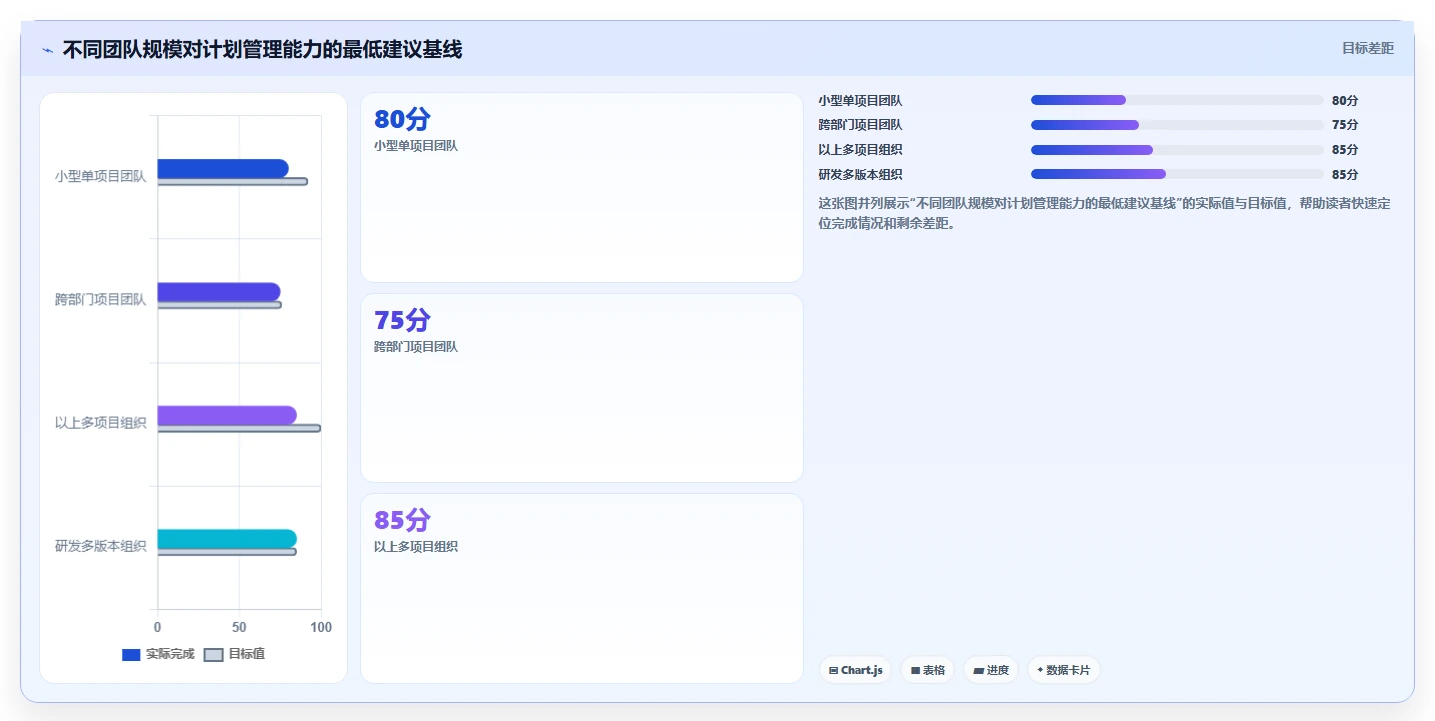Screen dimensions: 1435x721
Task: Click the 以上多项目组织 chart axis label
Action: point(101,423)
